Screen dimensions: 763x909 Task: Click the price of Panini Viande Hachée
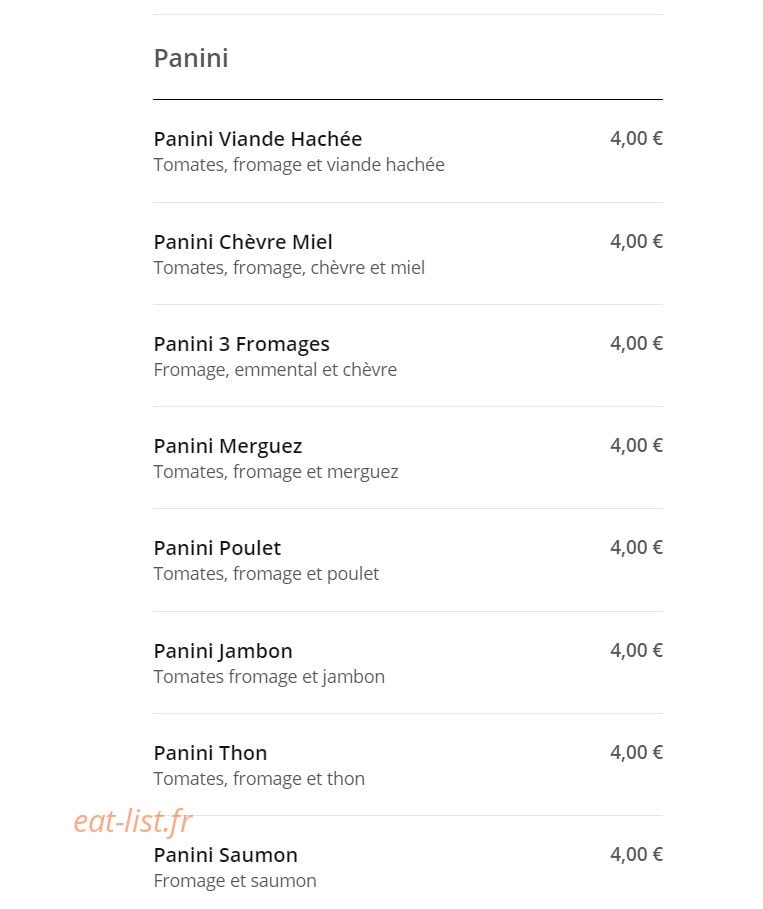636,139
